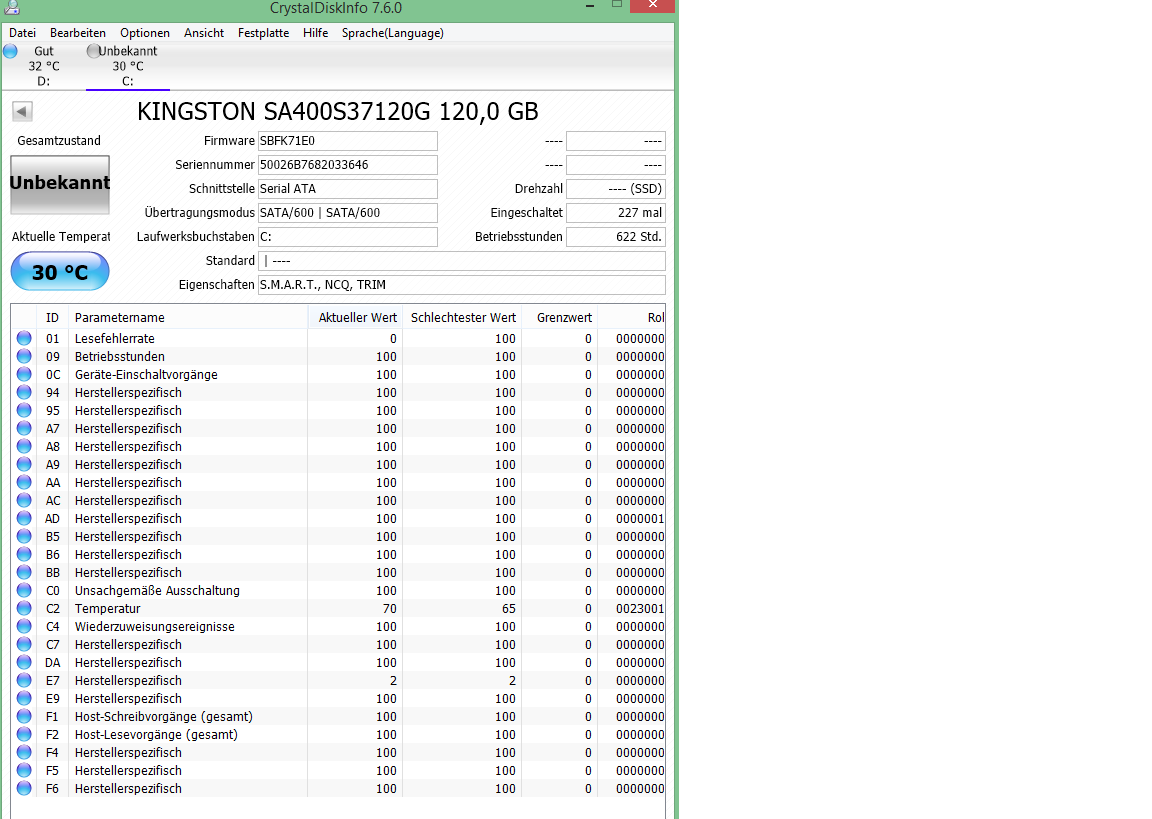The height and width of the screenshot is (819, 1152).
Task: Click the Drehzahl field showing (SSD)
Action: 616,189
